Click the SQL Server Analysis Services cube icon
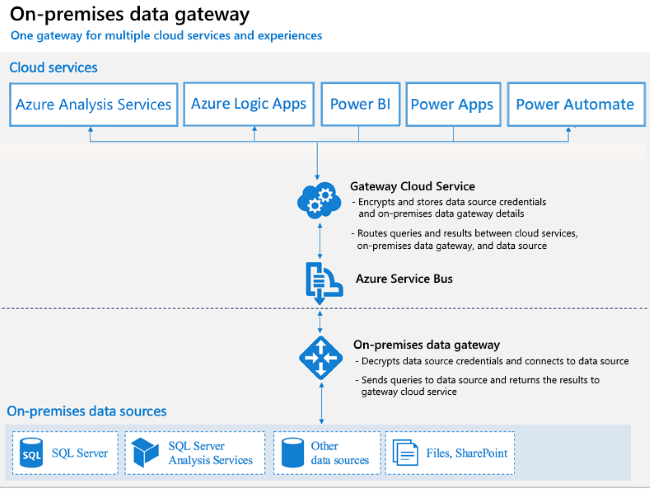This screenshot has height=489, width=650. pyautogui.click(x=145, y=453)
